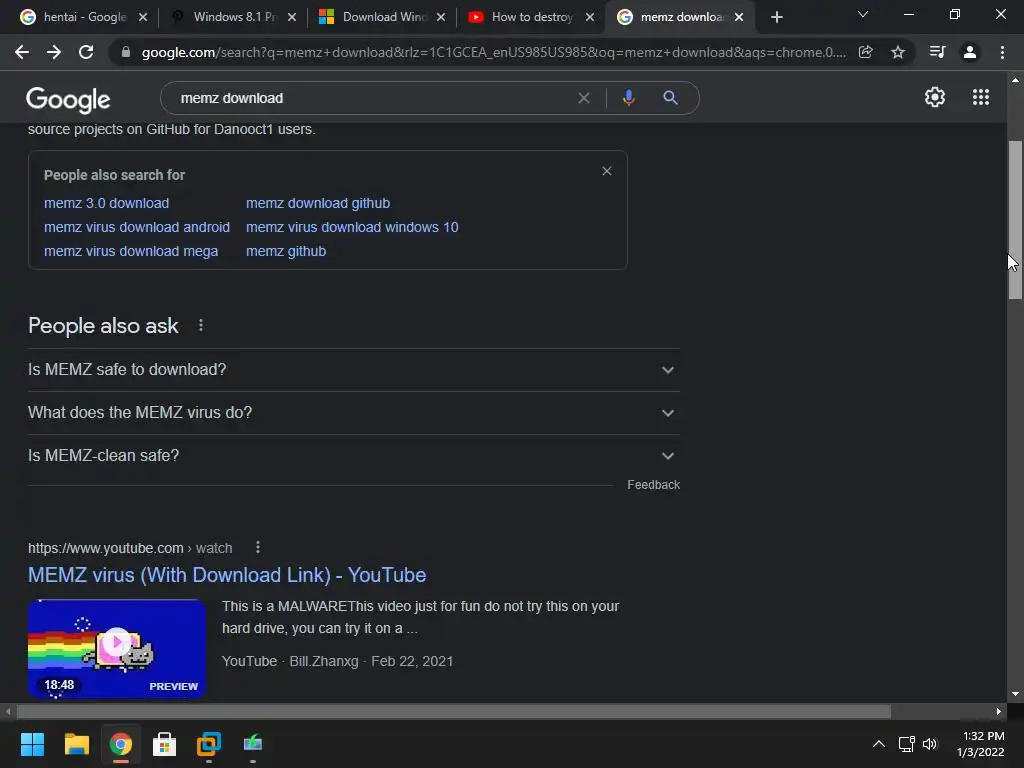Click 'memz 3.0 download' suggestion
The height and width of the screenshot is (768, 1024).
[106, 203]
